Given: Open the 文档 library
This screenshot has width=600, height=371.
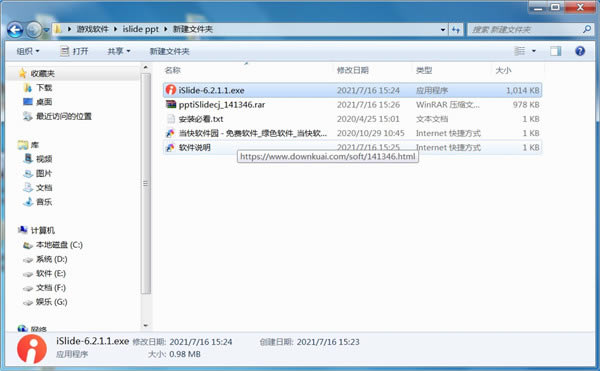Looking at the screenshot, I should [x=44, y=188].
